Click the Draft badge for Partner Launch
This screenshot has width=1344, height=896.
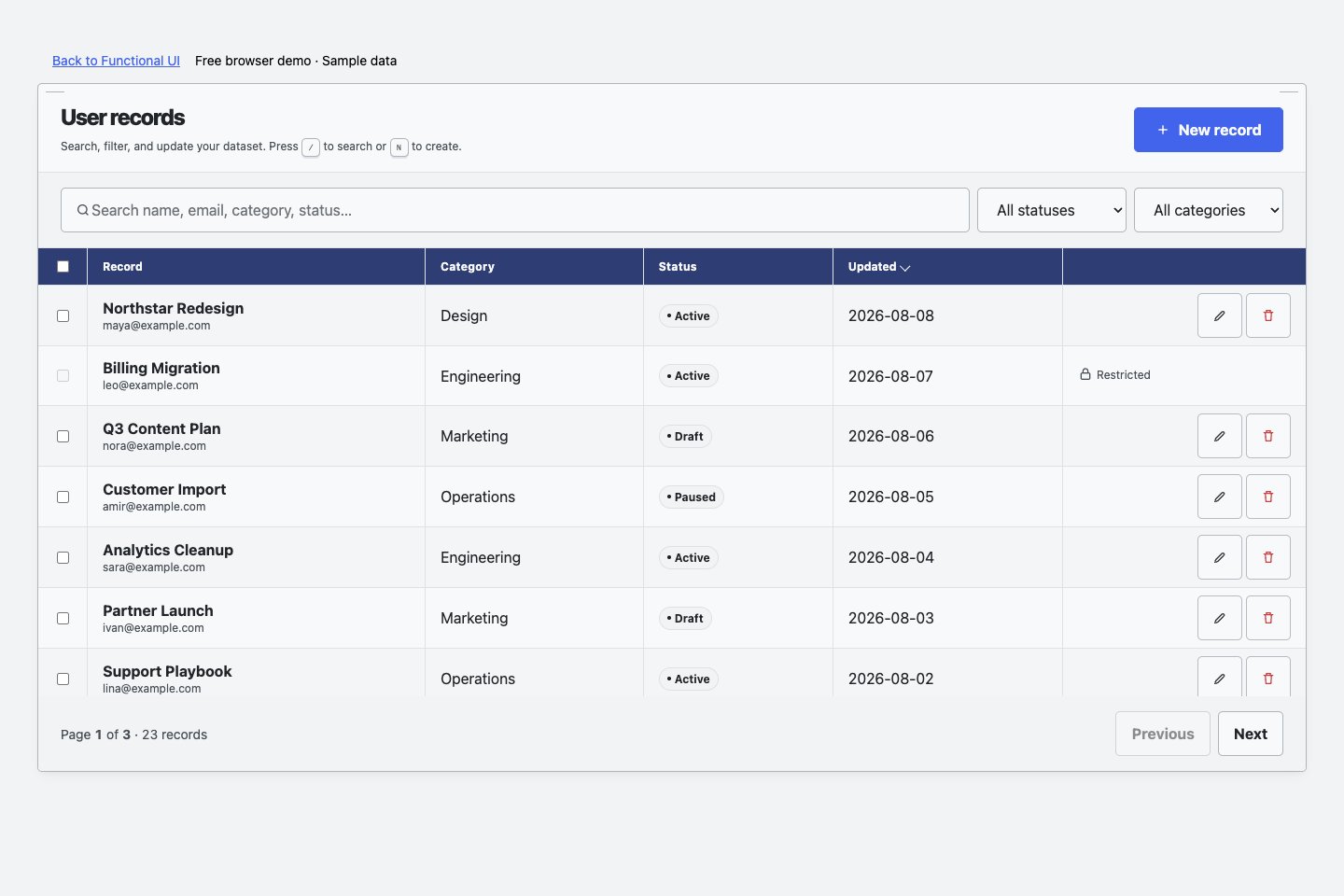685,618
